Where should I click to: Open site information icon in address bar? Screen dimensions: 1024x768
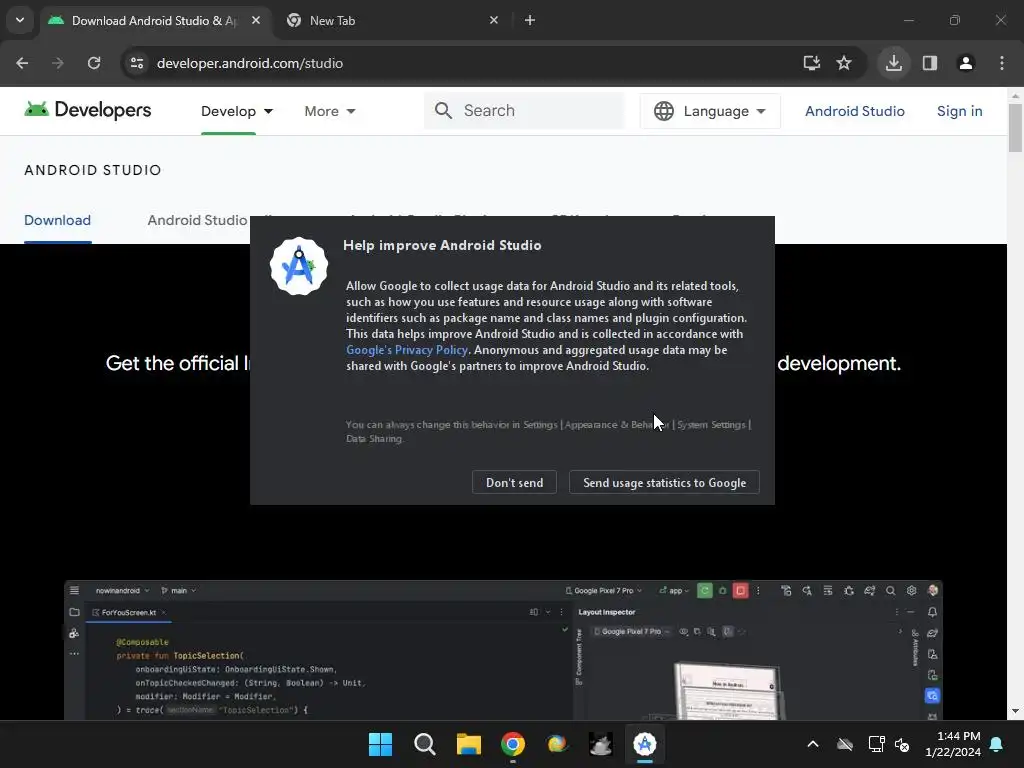coord(137,63)
